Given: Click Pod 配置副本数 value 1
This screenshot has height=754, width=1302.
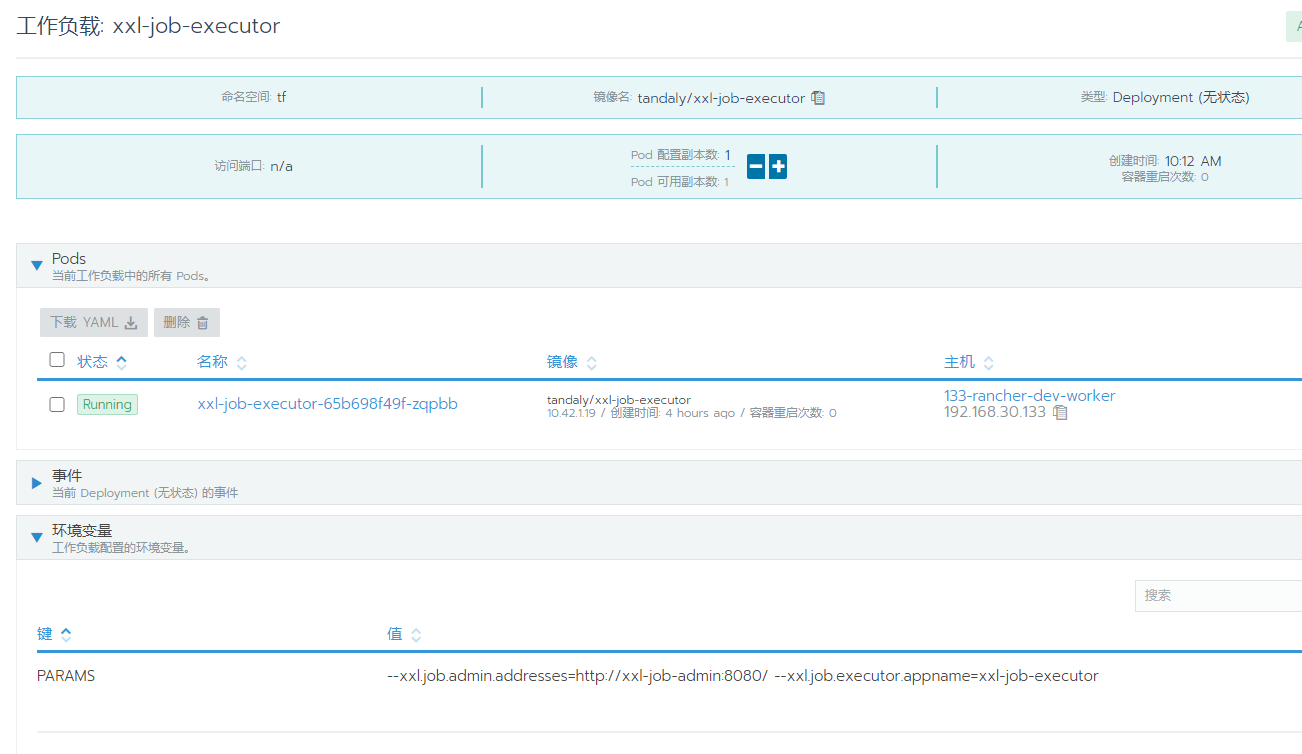Looking at the screenshot, I should pos(728,155).
